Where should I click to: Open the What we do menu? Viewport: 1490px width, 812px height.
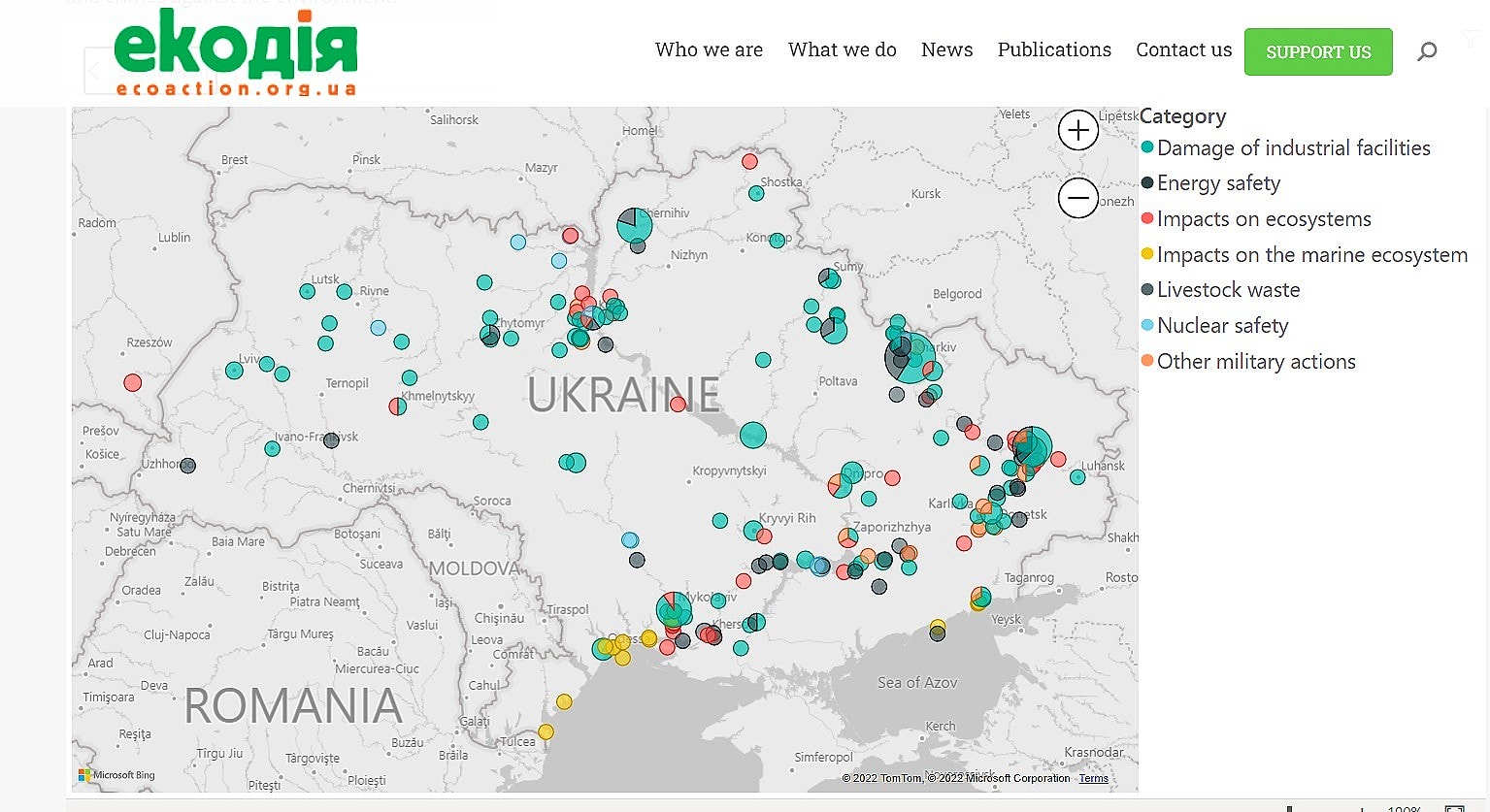pos(842,49)
